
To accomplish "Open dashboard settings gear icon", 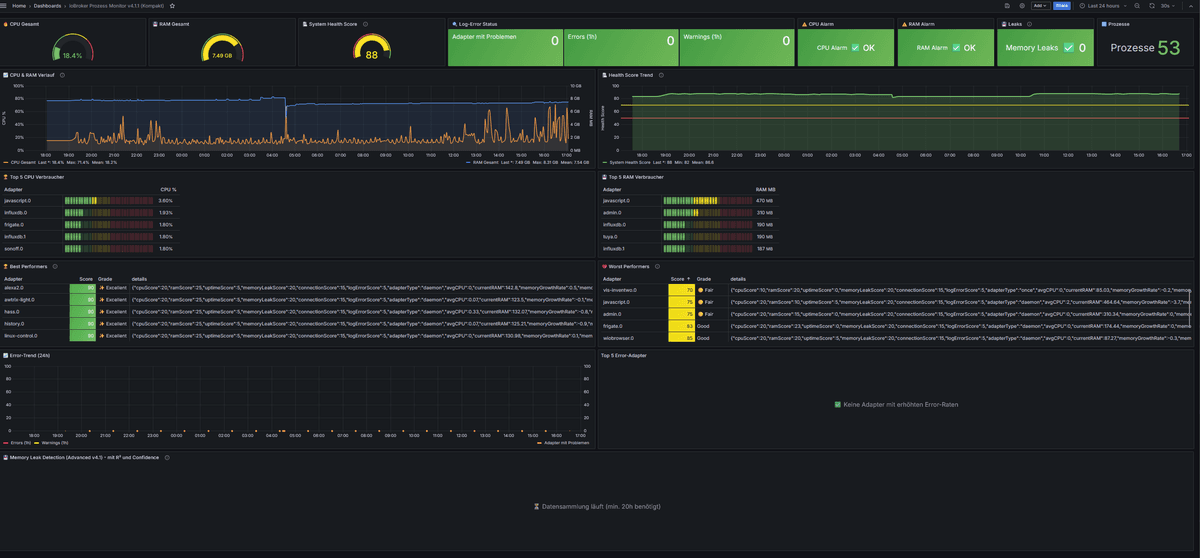I will pyautogui.click(x=1021, y=5).
